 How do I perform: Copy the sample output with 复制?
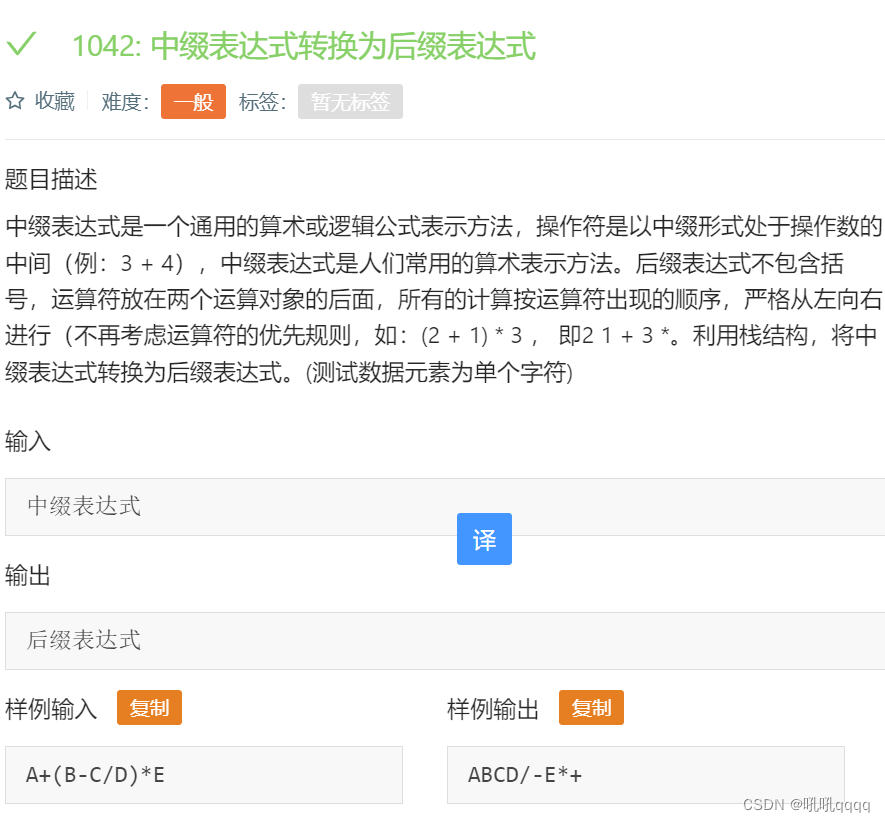click(591, 707)
